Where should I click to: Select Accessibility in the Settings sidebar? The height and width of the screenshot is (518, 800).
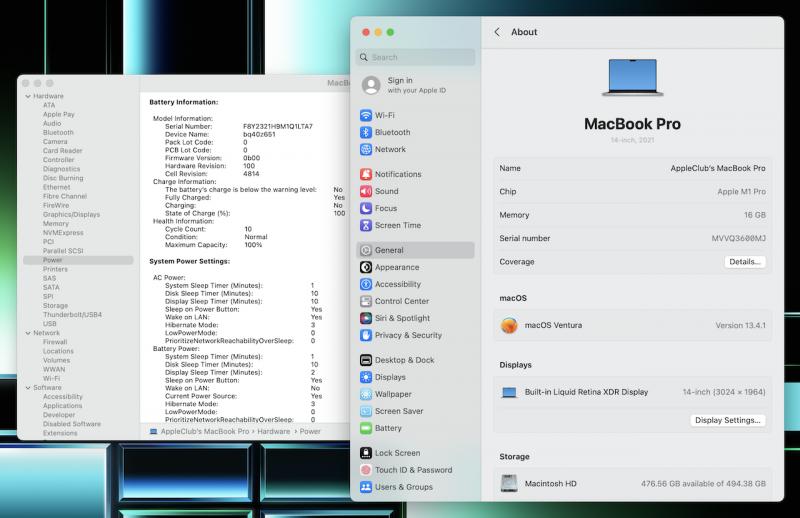(397, 284)
